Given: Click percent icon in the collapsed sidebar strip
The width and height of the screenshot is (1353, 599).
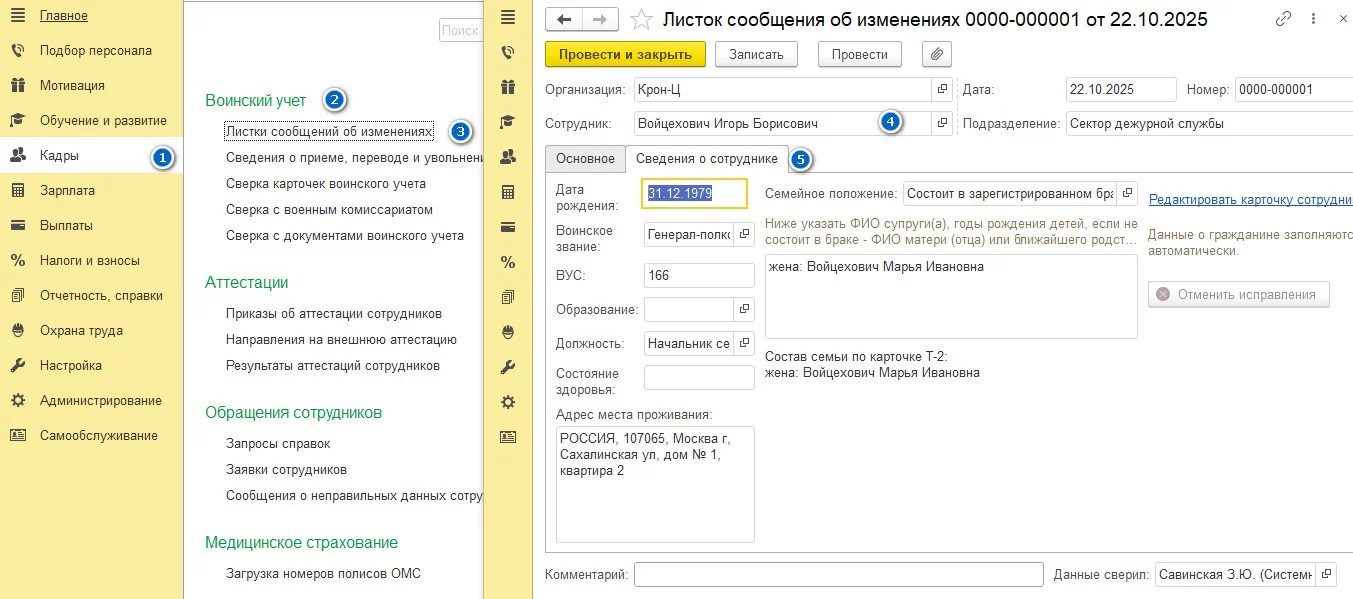Looking at the screenshot, I should 508,262.
